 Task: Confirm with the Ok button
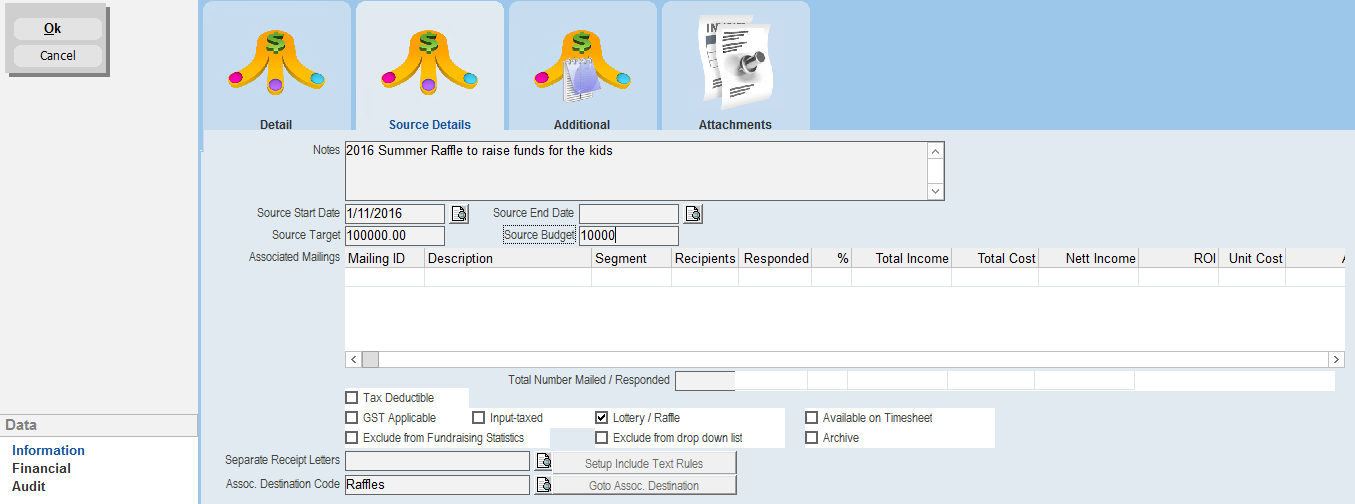tap(58, 29)
